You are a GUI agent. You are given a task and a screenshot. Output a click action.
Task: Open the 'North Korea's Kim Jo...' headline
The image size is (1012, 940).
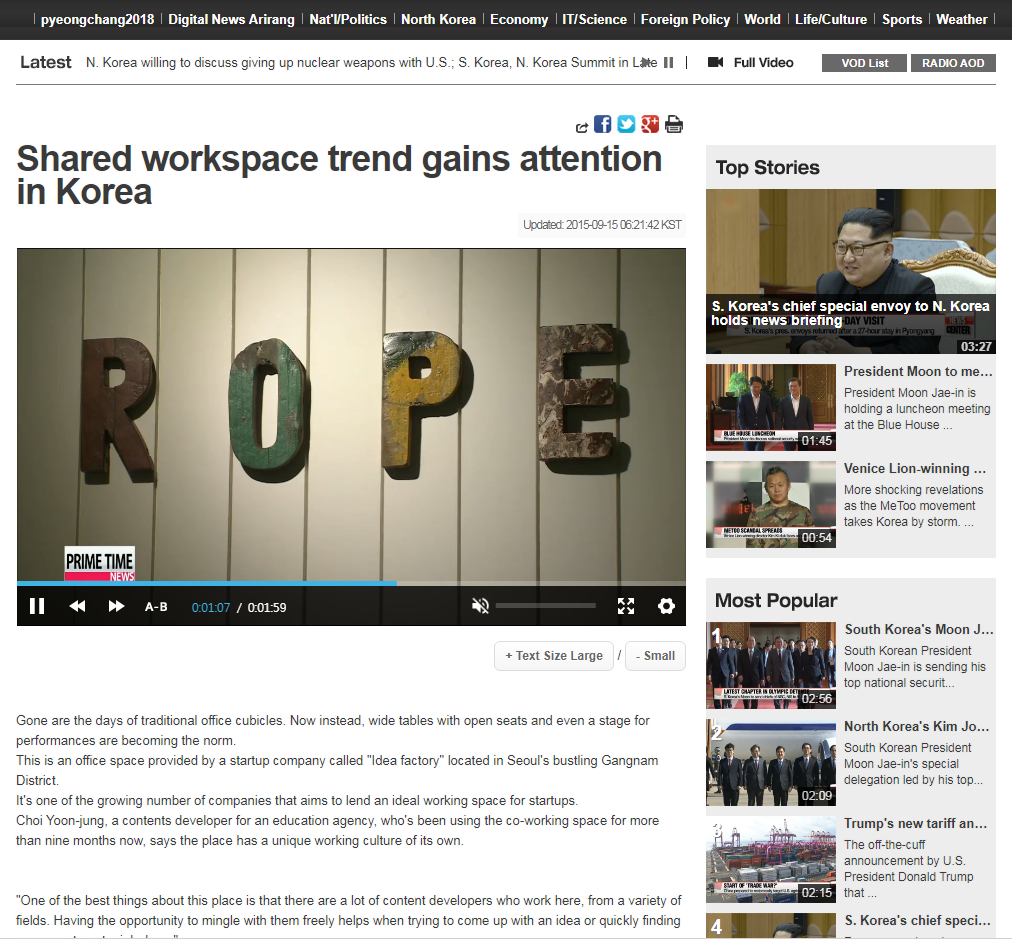(916, 726)
